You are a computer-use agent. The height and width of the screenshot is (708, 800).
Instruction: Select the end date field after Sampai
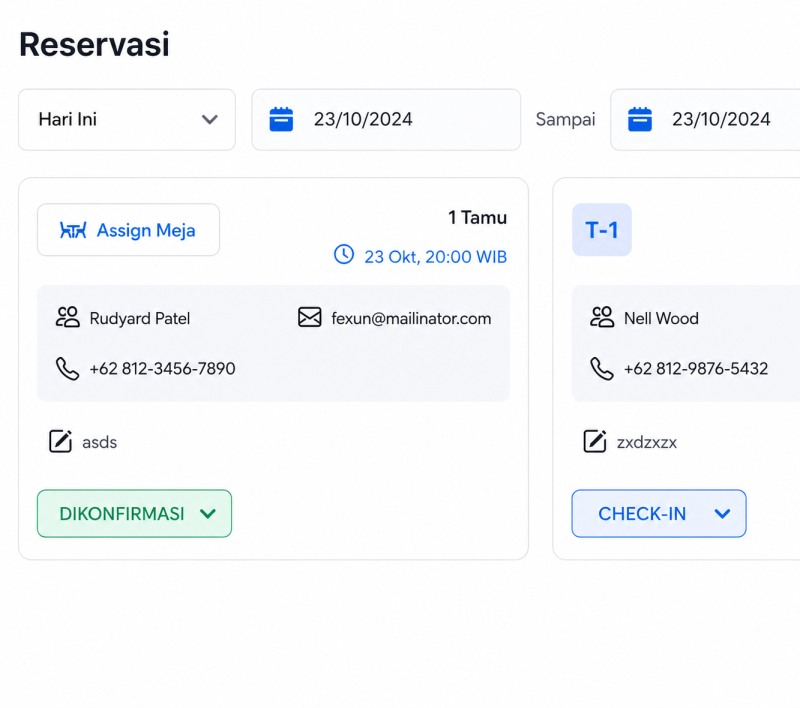[705, 120]
